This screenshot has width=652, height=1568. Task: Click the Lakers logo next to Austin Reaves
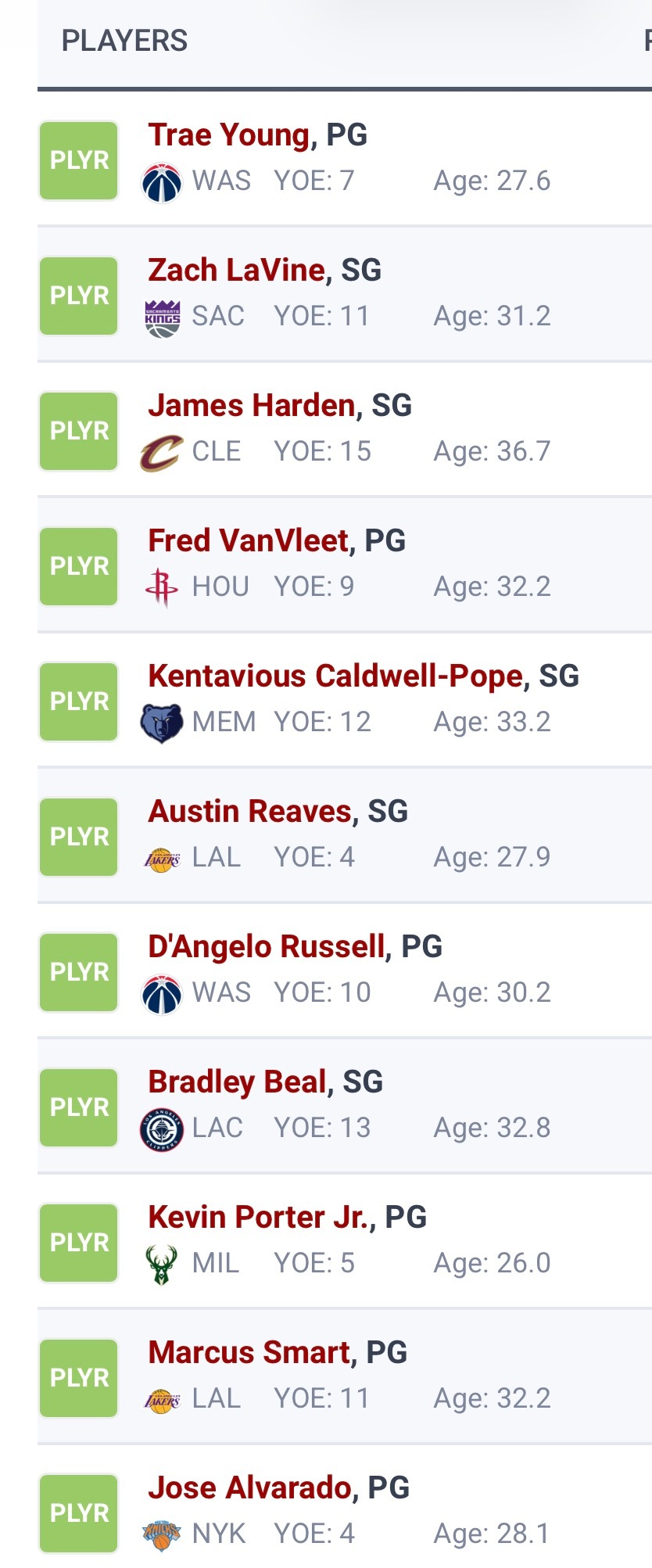(x=162, y=859)
